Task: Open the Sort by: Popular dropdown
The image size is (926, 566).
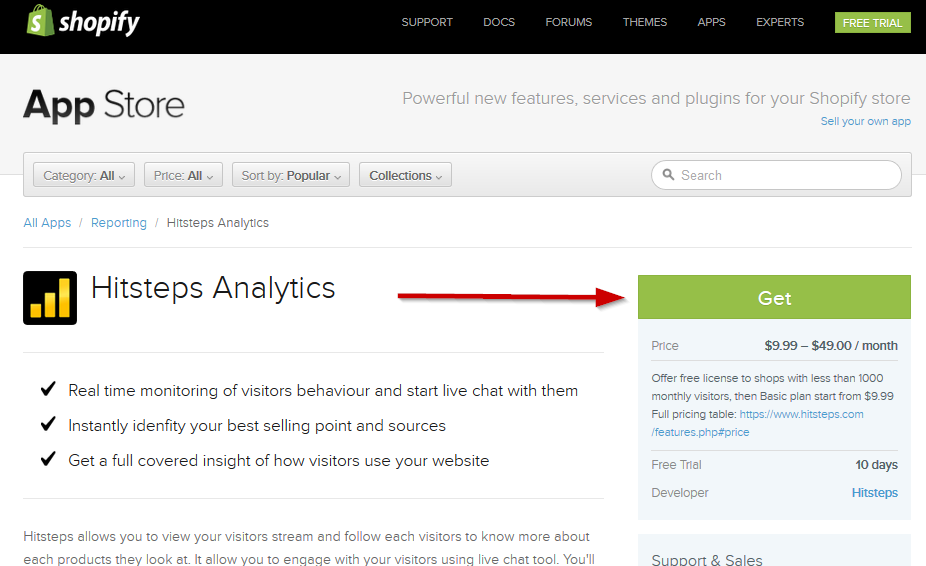Action: click(x=291, y=175)
